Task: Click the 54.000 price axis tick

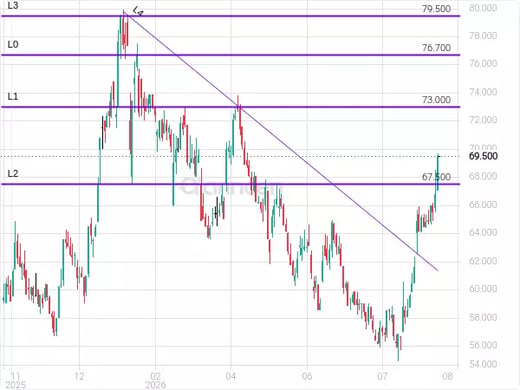Action: [x=483, y=364]
